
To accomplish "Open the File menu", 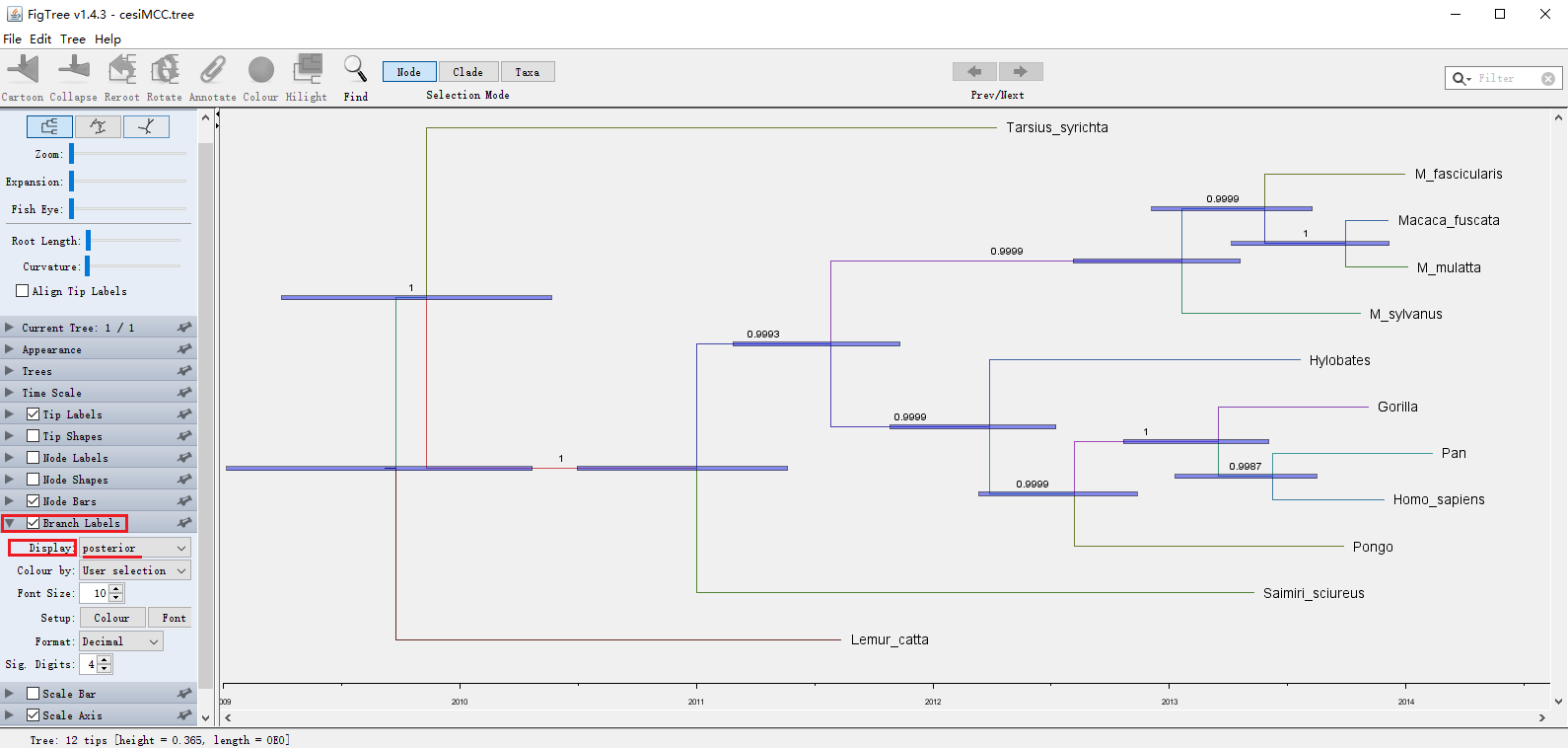I will [12, 39].
